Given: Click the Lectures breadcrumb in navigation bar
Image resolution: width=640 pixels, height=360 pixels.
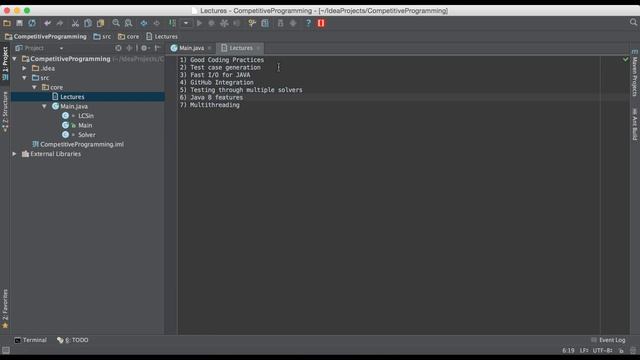Looking at the screenshot, I should pos(162,36).
